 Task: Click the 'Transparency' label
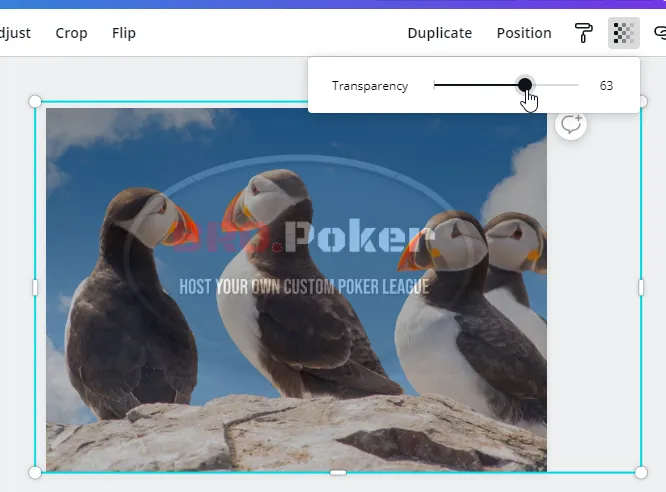click(370, 86)
